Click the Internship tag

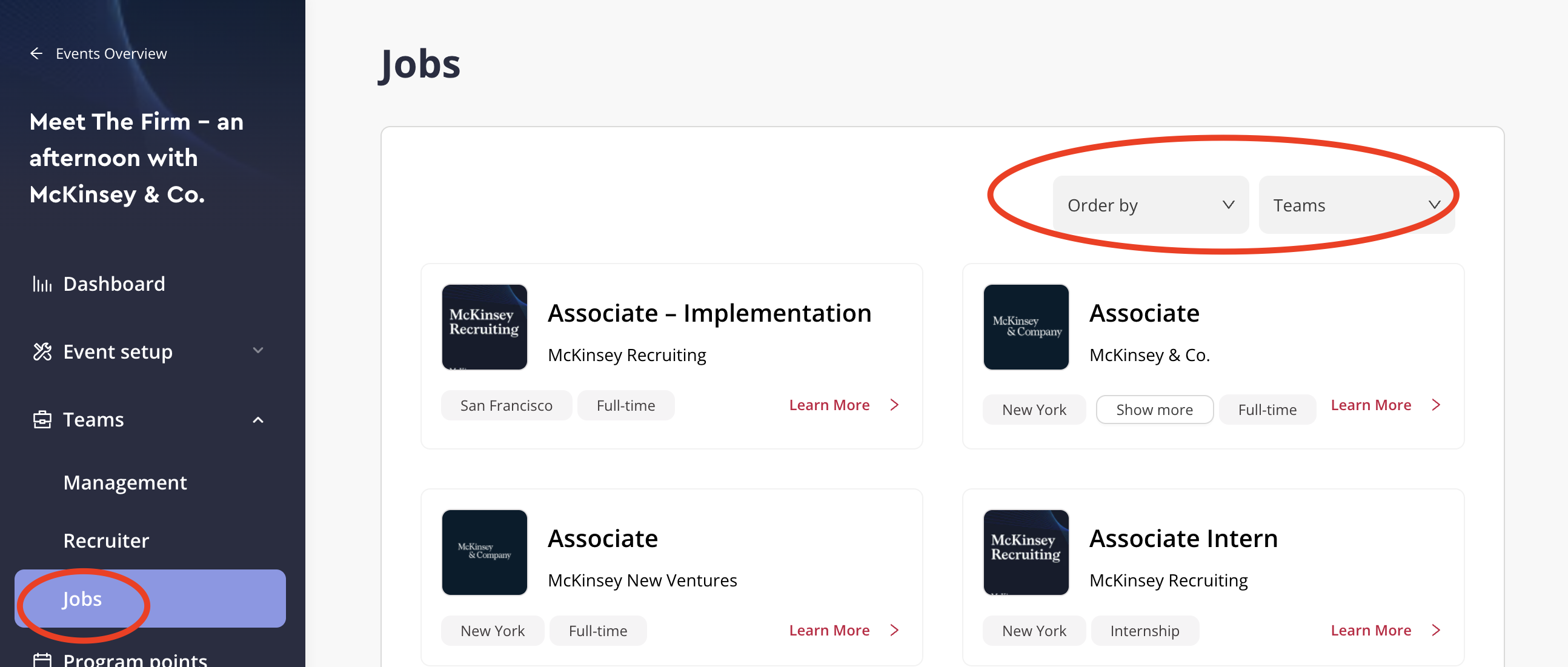pos(1145,631)
